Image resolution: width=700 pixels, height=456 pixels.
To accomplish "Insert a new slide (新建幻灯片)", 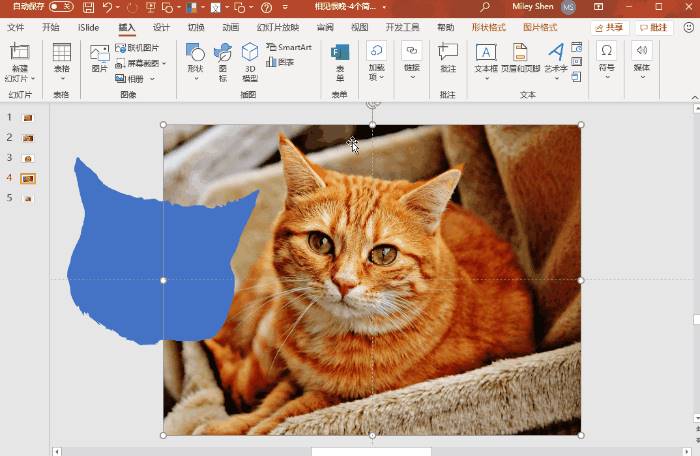I will coord(19,62).
